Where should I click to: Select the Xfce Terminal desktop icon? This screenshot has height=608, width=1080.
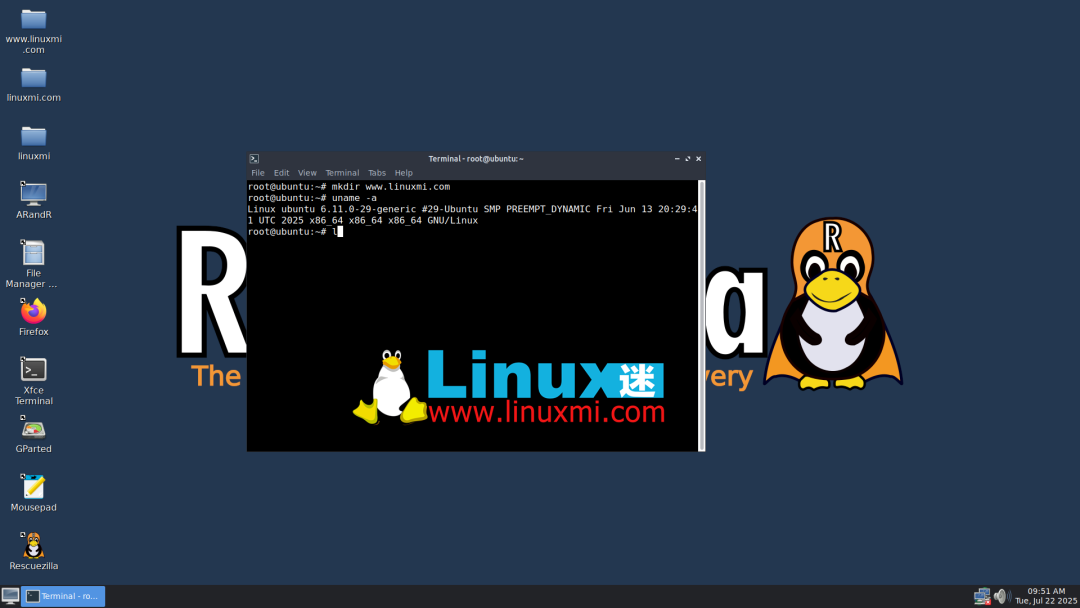click(x=34, y=370)
